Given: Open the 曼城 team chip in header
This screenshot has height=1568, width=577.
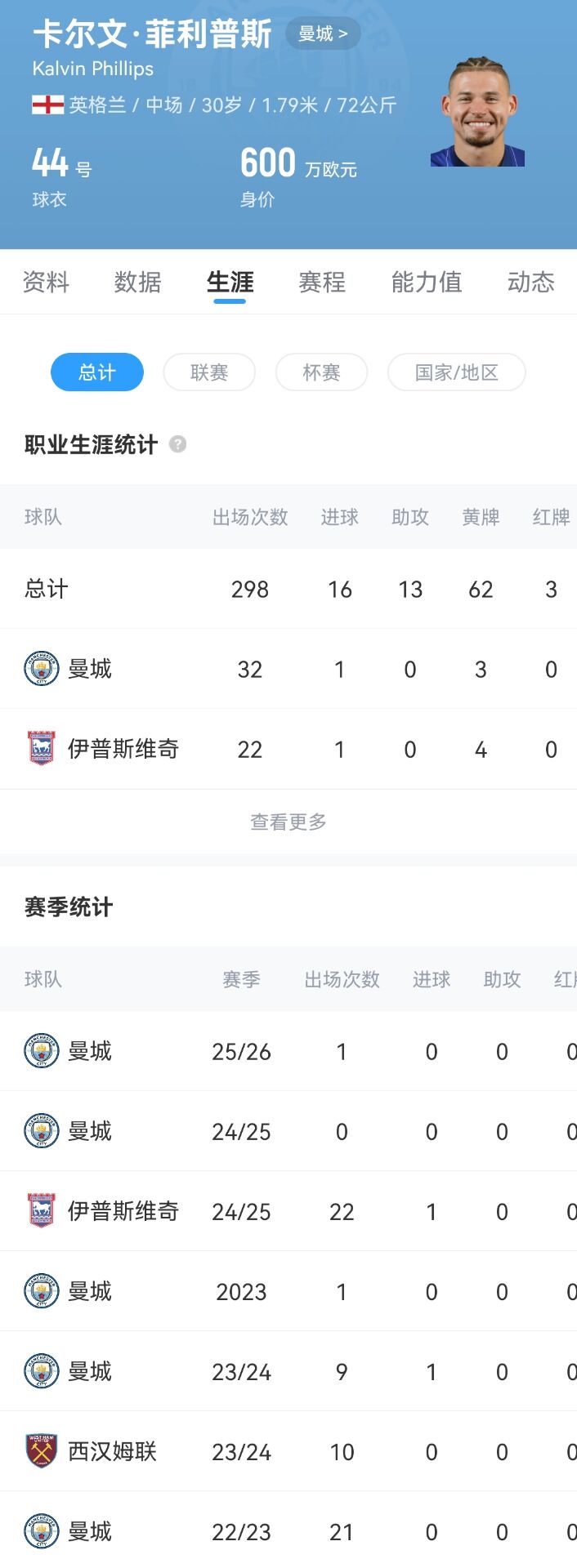Looking at the screenshot, I should coord(323,33).
